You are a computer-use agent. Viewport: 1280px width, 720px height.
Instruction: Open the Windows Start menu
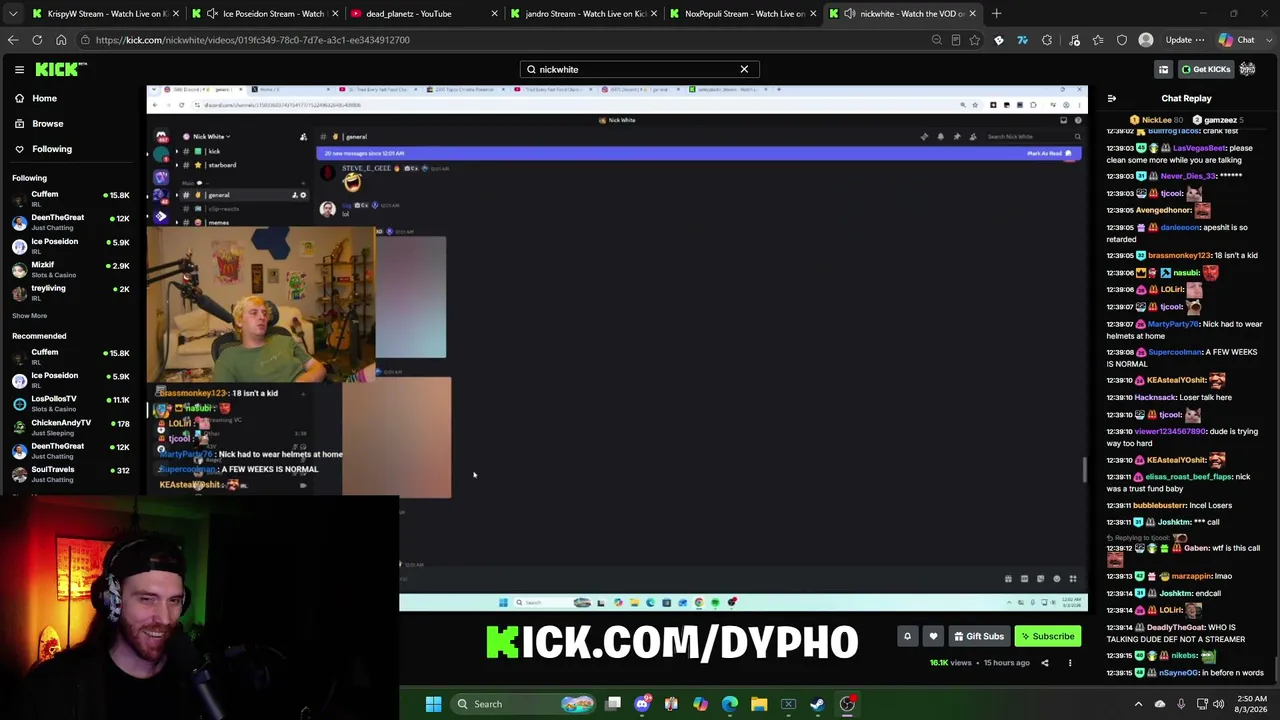tap(433, 704)
